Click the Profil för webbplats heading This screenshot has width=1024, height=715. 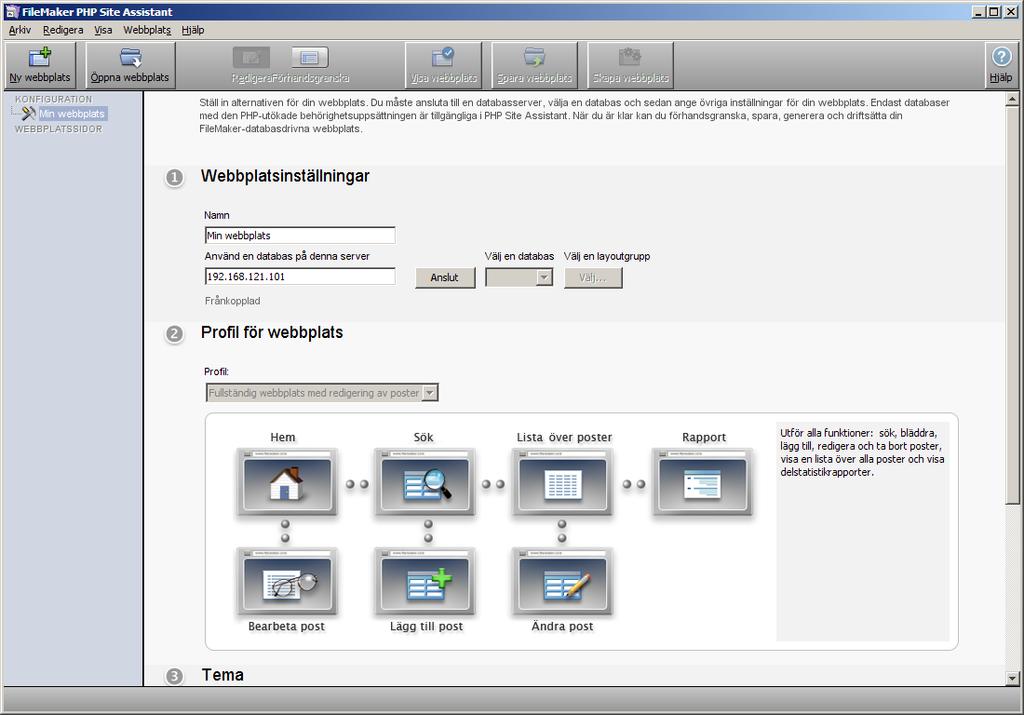point(272,332)
